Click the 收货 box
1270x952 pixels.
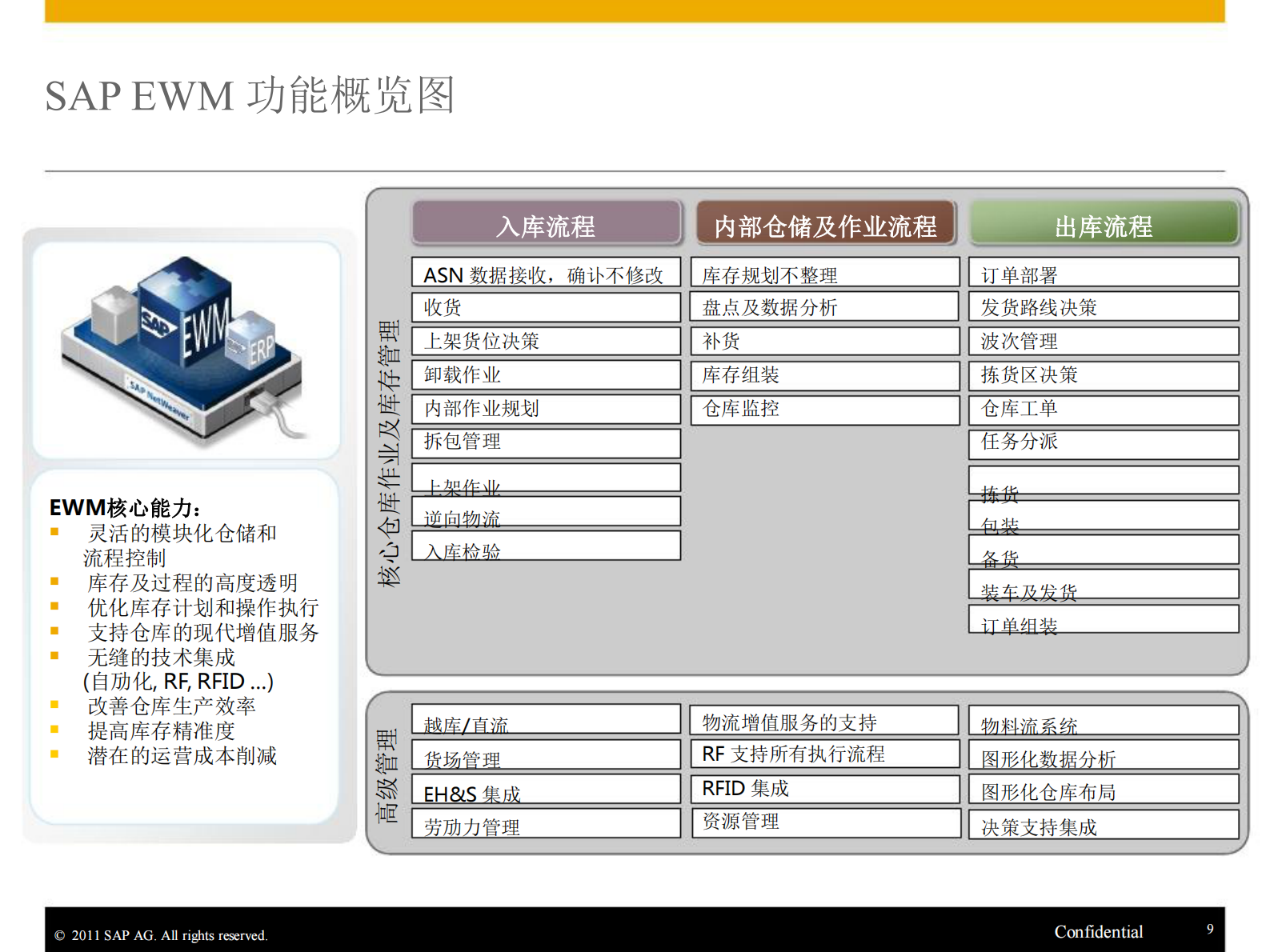point(547,307)
